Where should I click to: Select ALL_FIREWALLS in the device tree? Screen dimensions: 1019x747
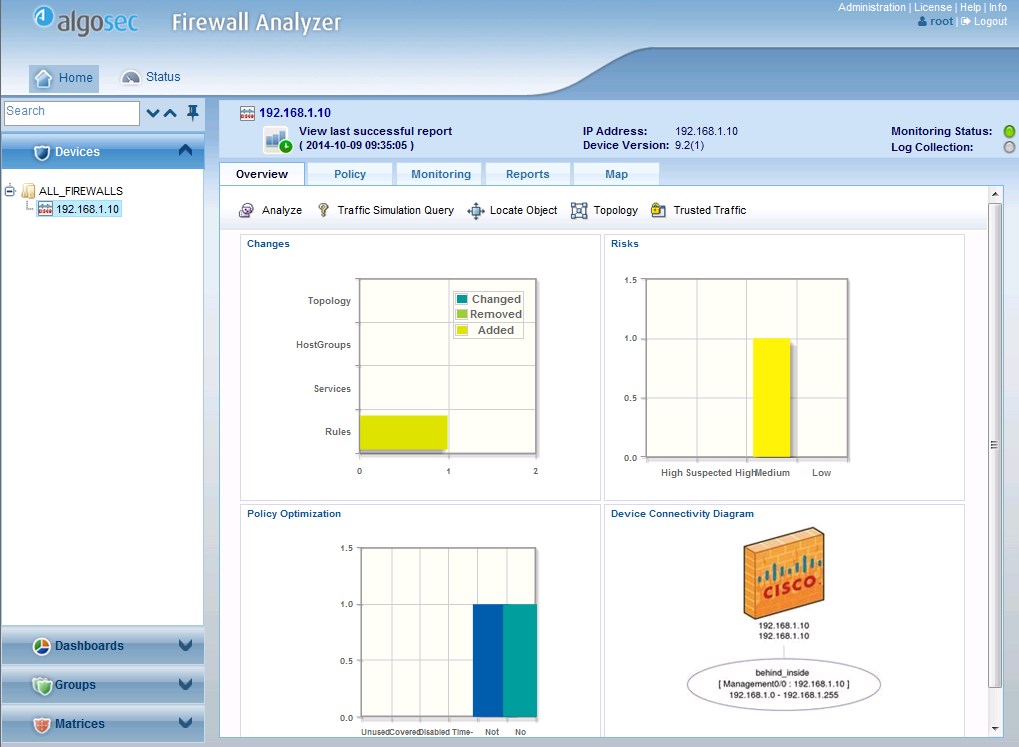coord(81,191)
